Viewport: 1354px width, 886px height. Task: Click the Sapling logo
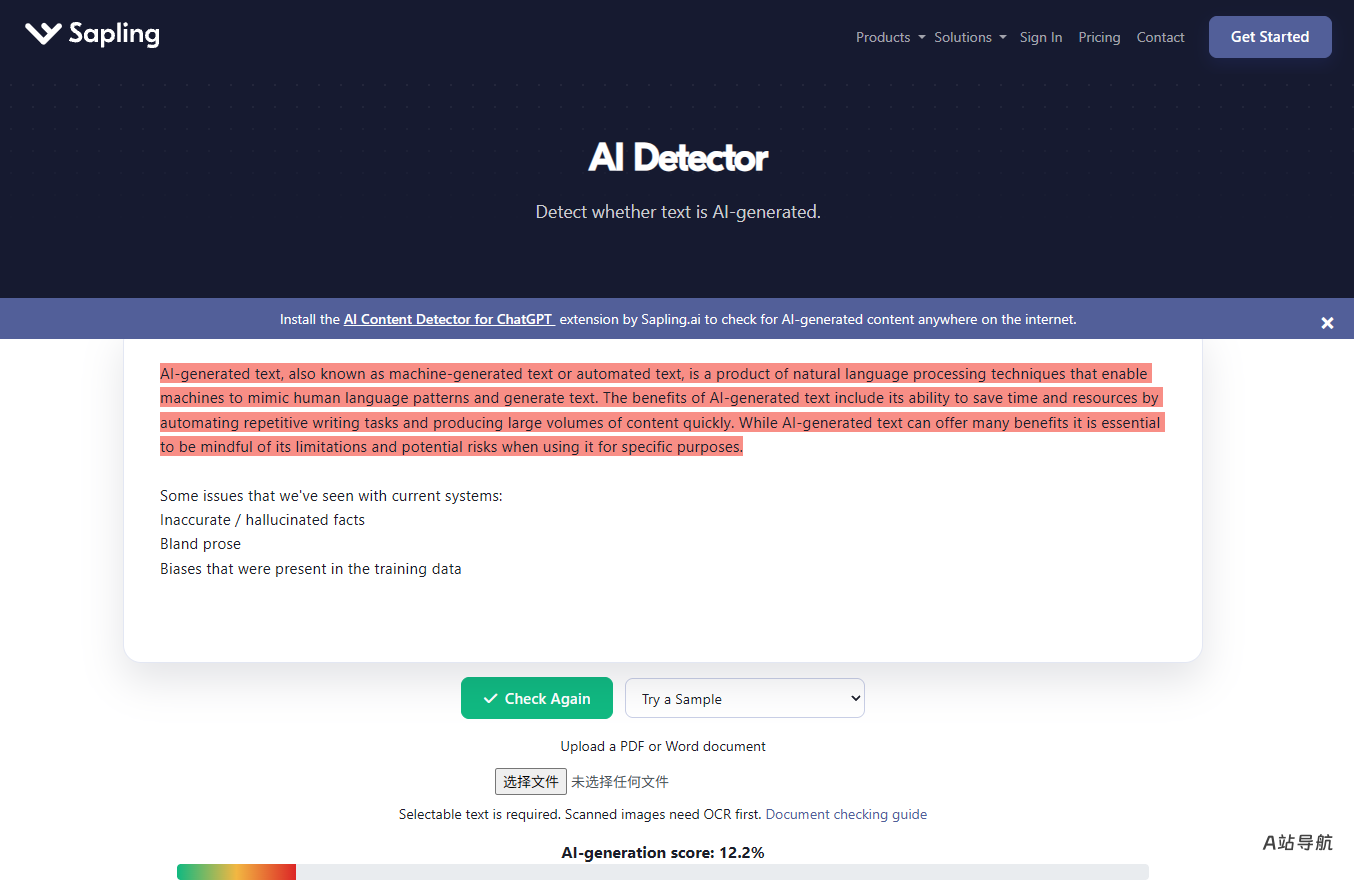coord(92,34)
